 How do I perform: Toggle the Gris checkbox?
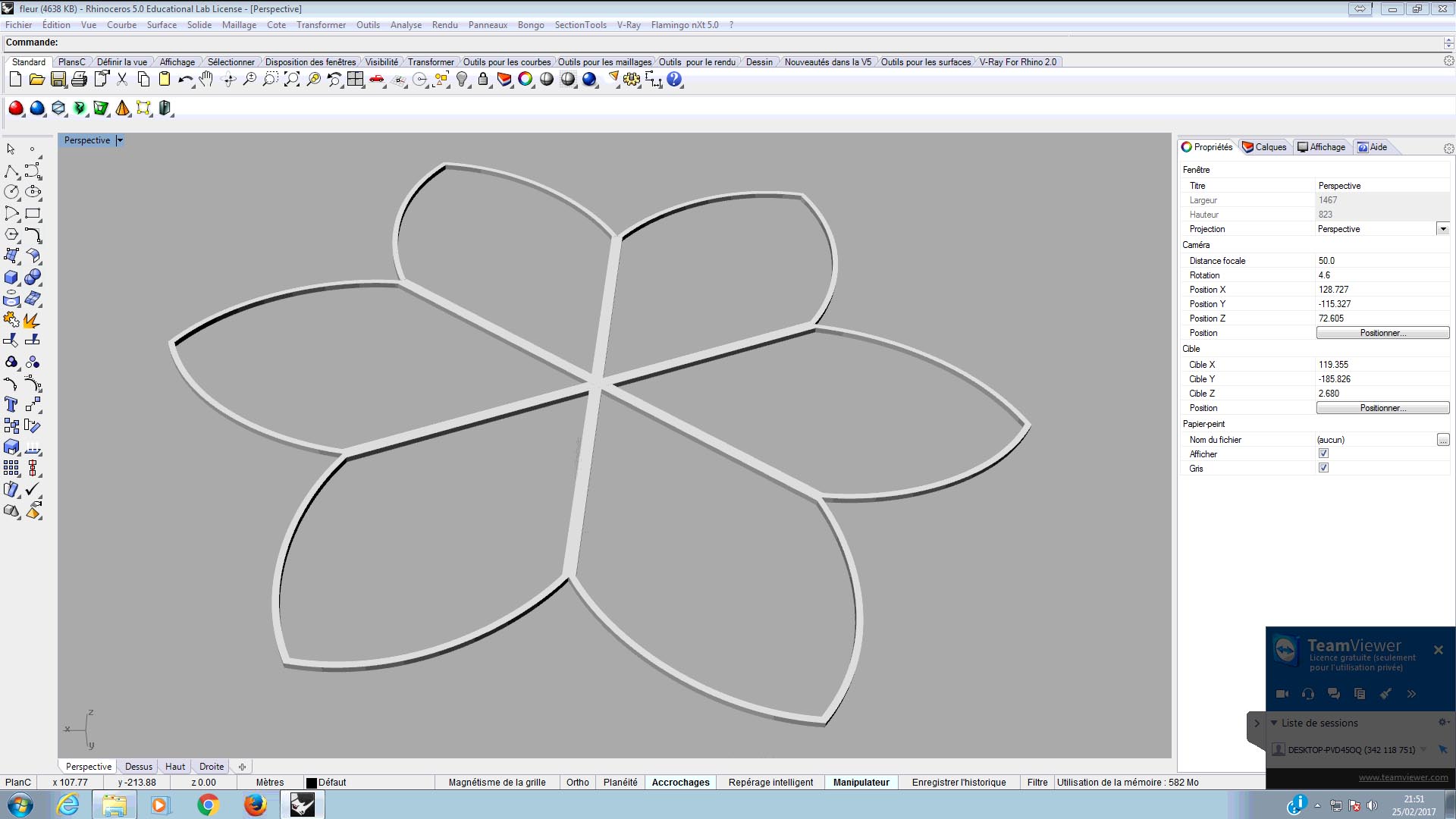point(1323,468)
